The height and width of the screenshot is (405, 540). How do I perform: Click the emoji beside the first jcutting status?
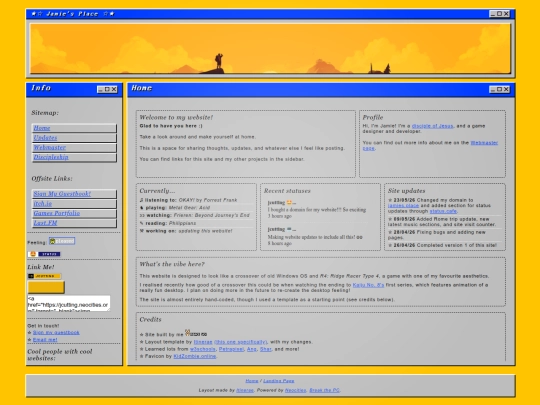point(289,202)
